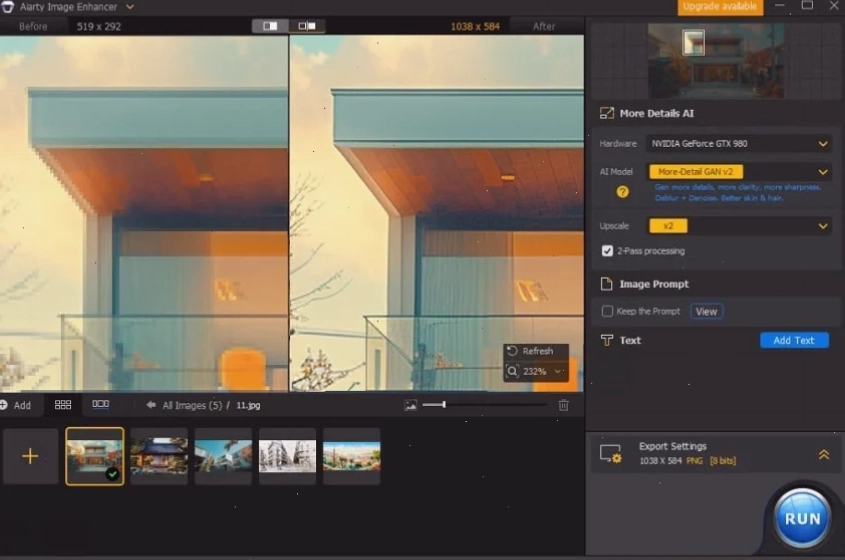Click the More Details AI panel icon
This screenshot has width=845, height=560.
tap(606, 113)
